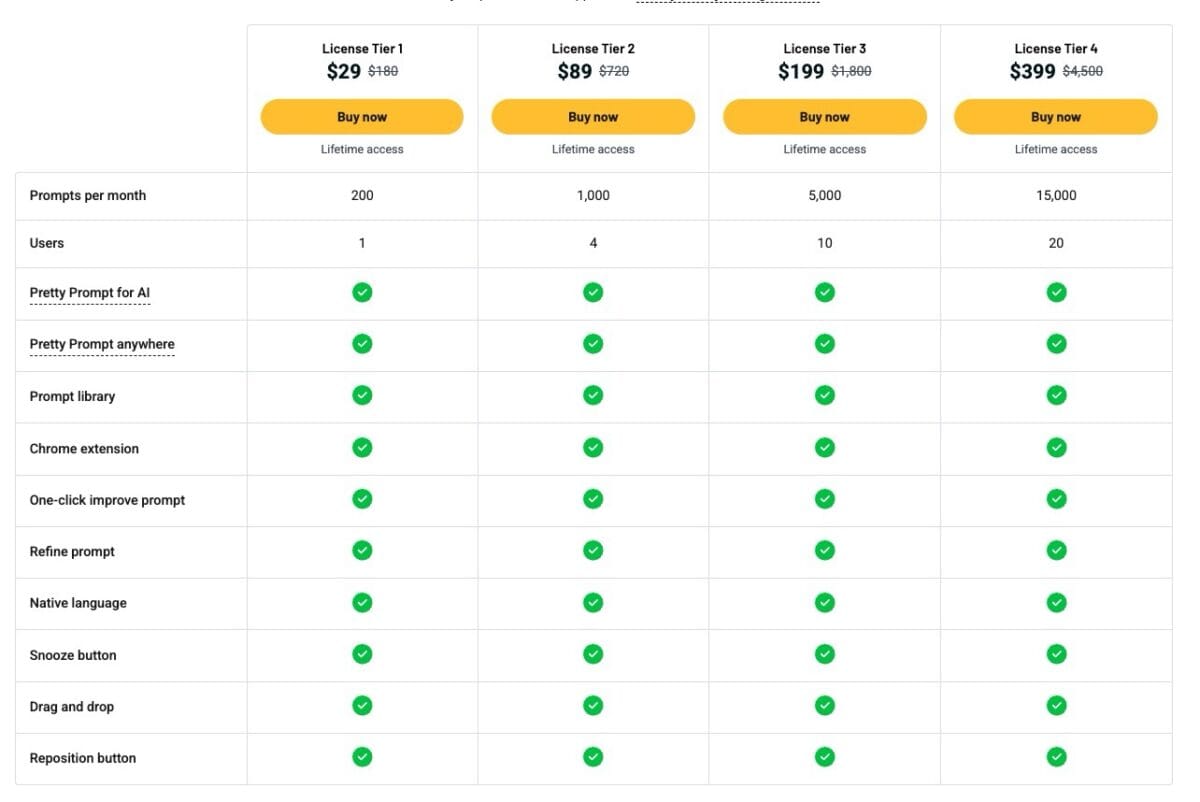Screen dimensions: 1200x802
Task: Click Tier 1 Native language checkmark icon
Action: pos(362,602)
